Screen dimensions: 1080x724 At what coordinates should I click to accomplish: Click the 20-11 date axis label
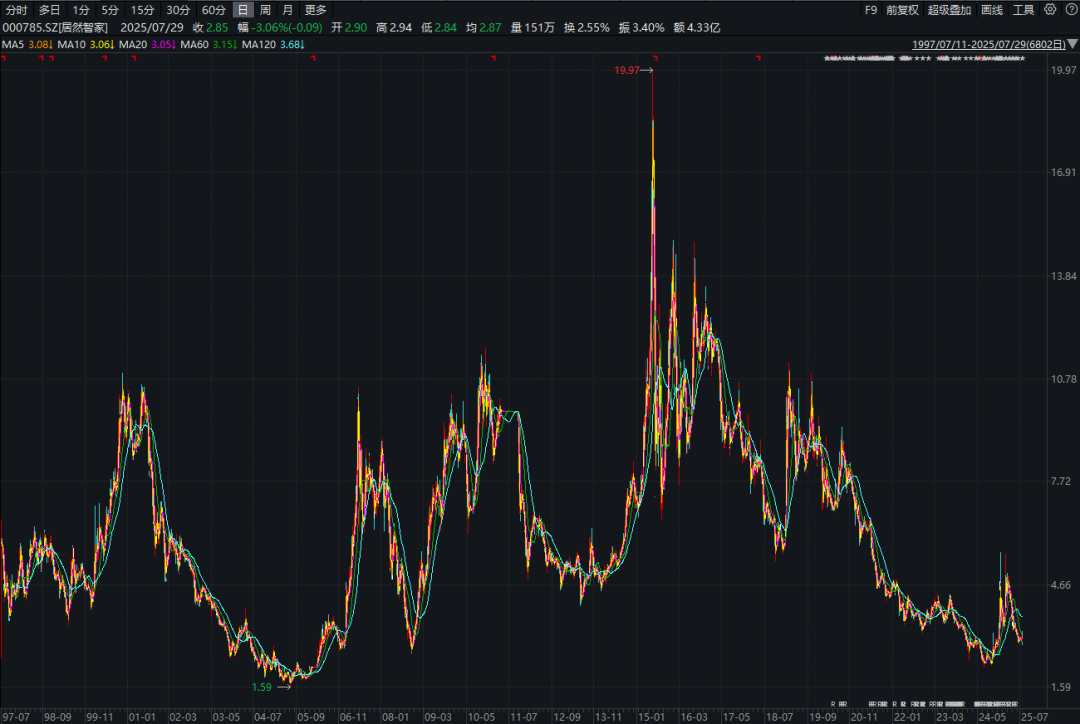pos(864,717)
